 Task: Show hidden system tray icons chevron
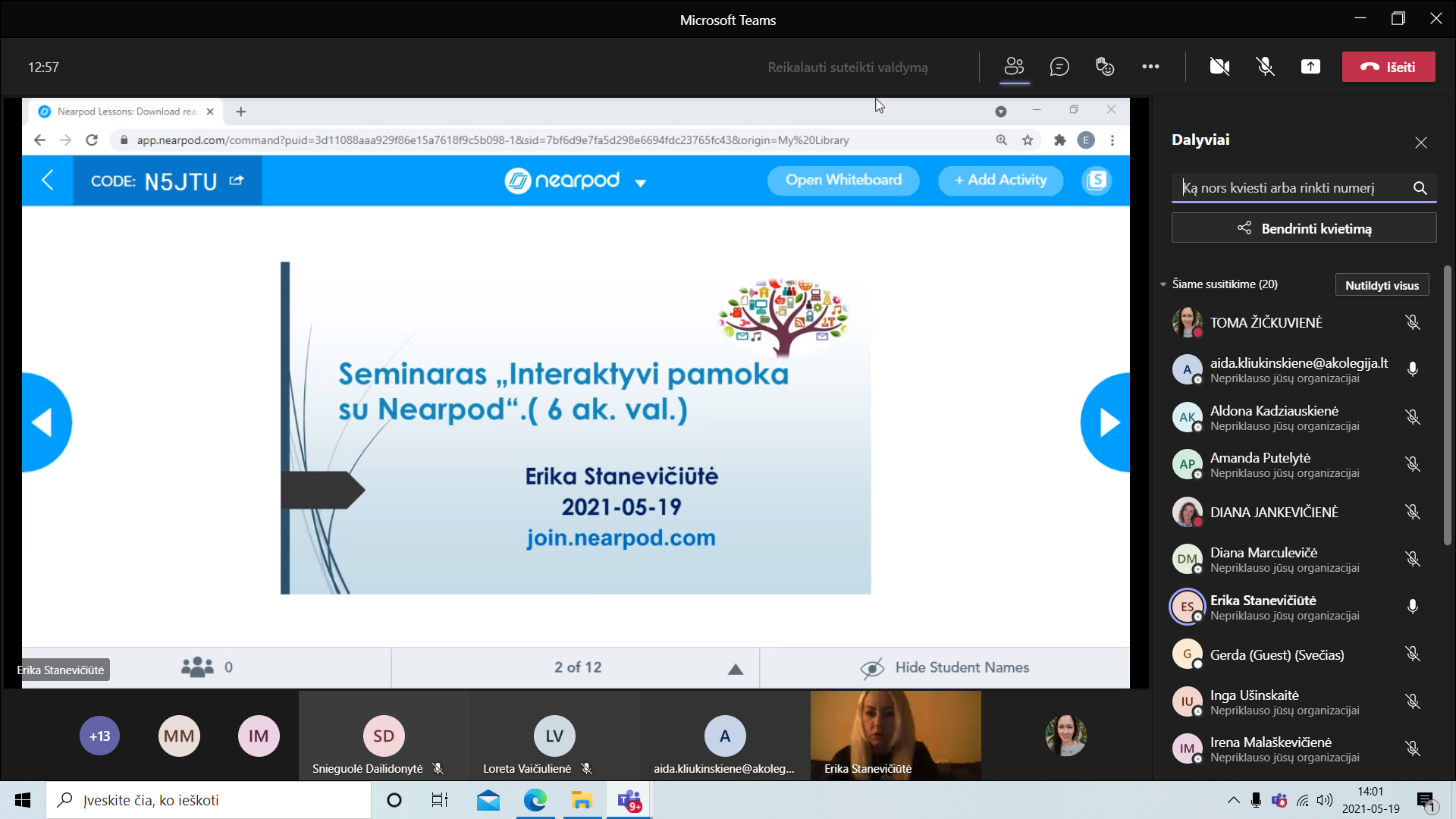pyautogui.click(x=1234, y=800)
